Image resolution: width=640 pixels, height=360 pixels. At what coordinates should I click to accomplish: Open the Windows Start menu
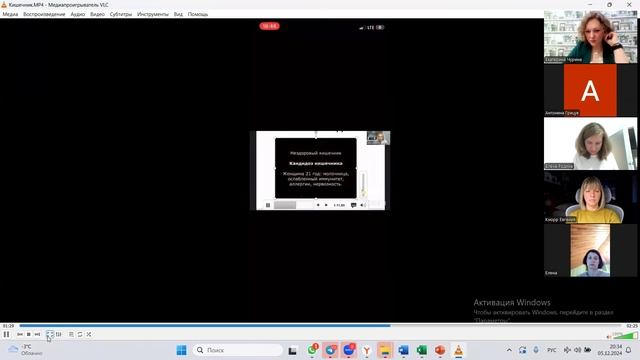181,350
